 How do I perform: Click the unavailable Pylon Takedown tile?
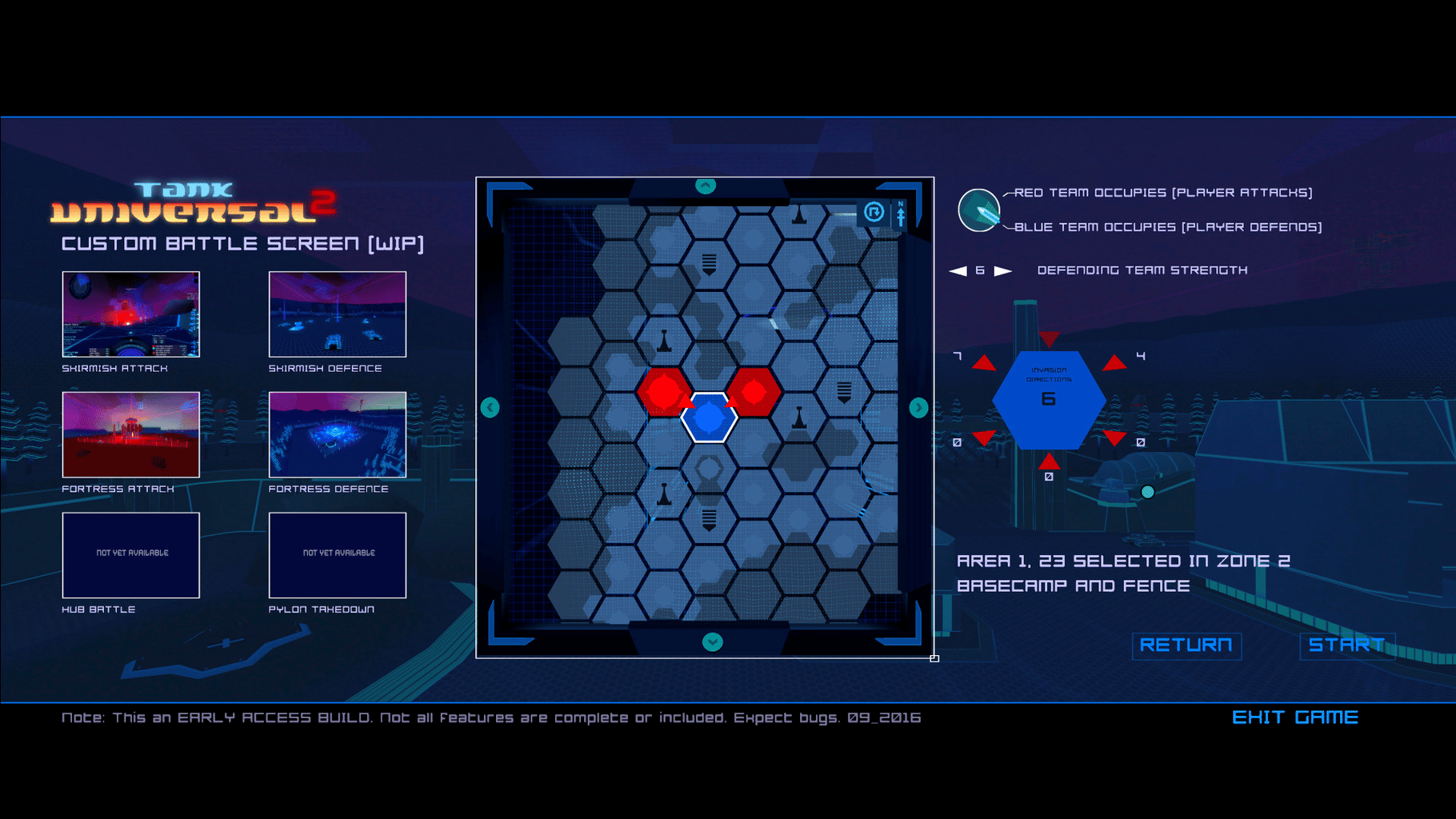(338, 555)
